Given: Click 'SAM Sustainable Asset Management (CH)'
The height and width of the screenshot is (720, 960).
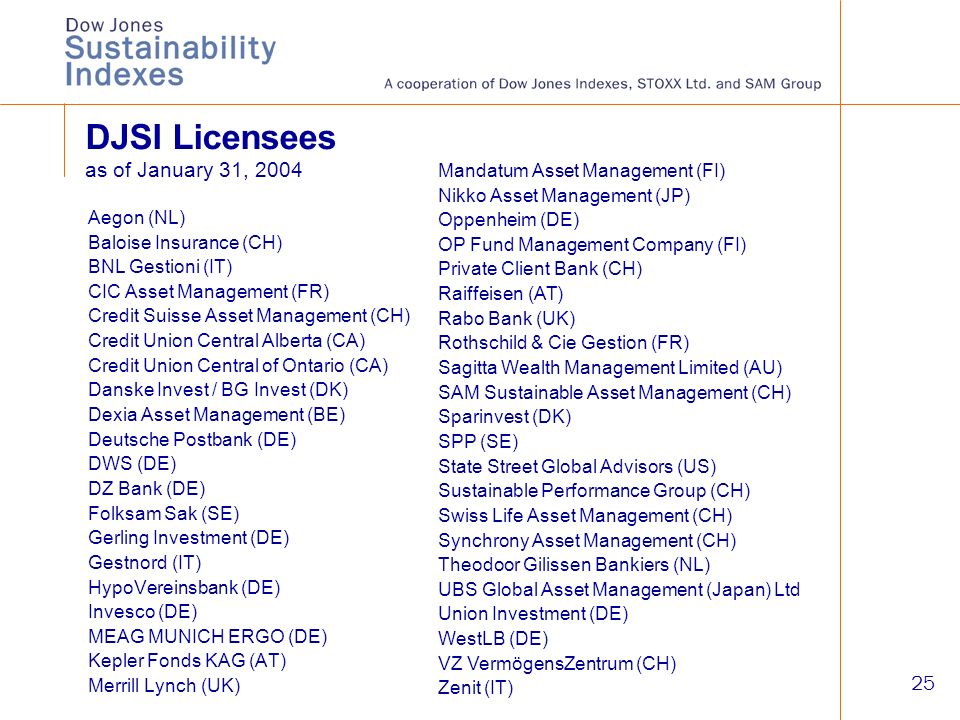Looking at the screenshot, I should tap(615, 392).
